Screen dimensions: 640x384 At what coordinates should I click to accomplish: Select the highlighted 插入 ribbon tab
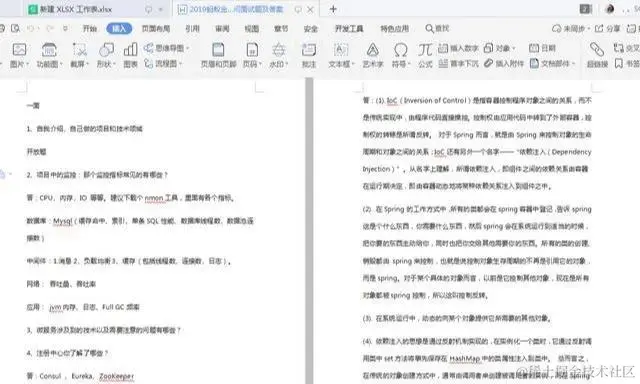pyautogui.click(x=119, y=28)
